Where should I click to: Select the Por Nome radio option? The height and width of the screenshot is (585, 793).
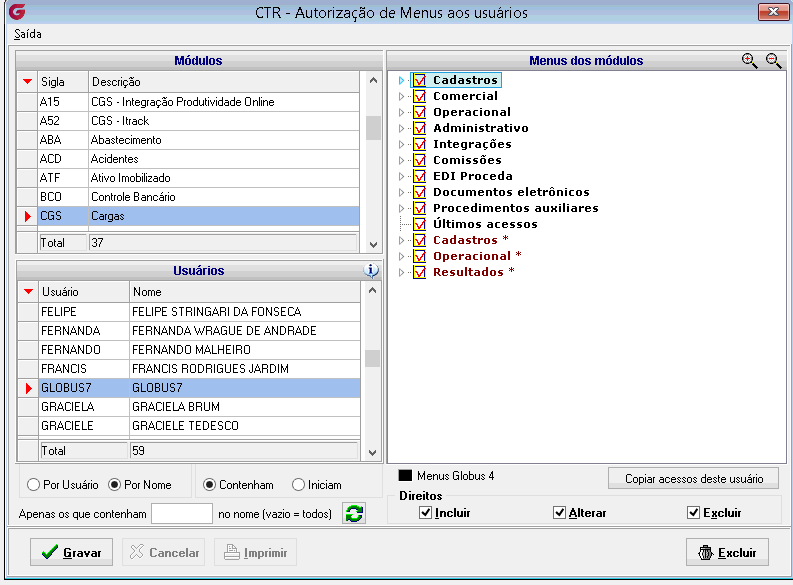tap(114, 484)
